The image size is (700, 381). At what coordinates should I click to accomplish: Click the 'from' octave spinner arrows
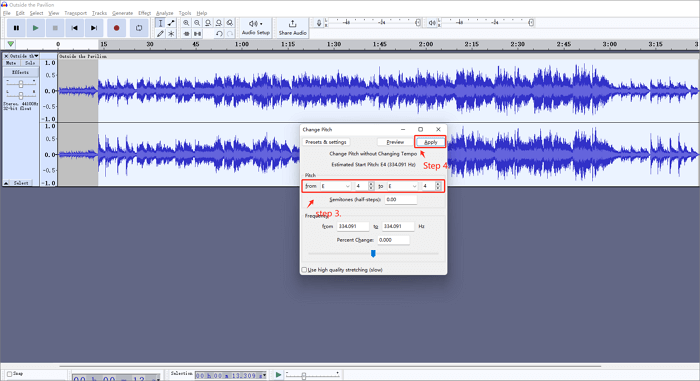(x=371, y=186)
